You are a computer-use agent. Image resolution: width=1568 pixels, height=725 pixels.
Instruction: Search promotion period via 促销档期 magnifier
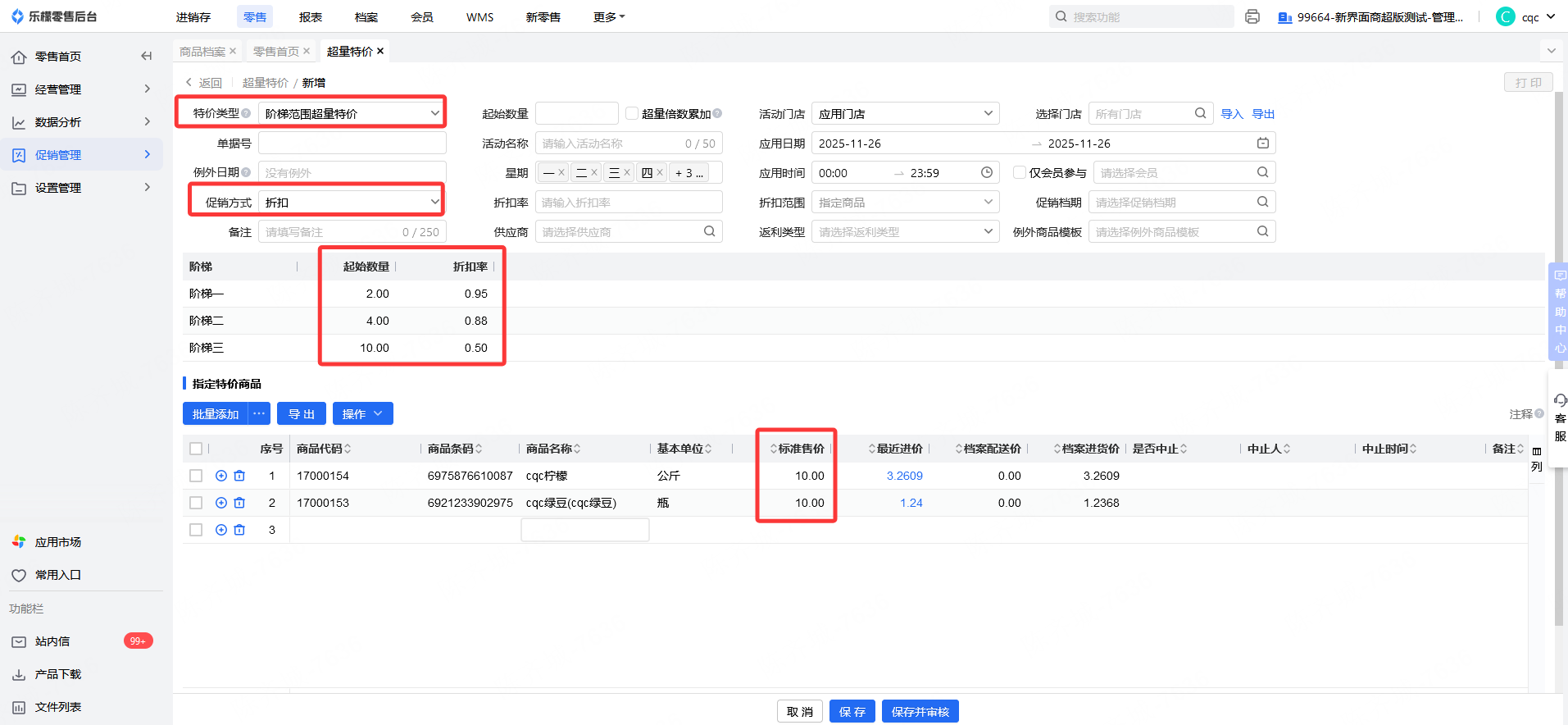click(1262, 202)
